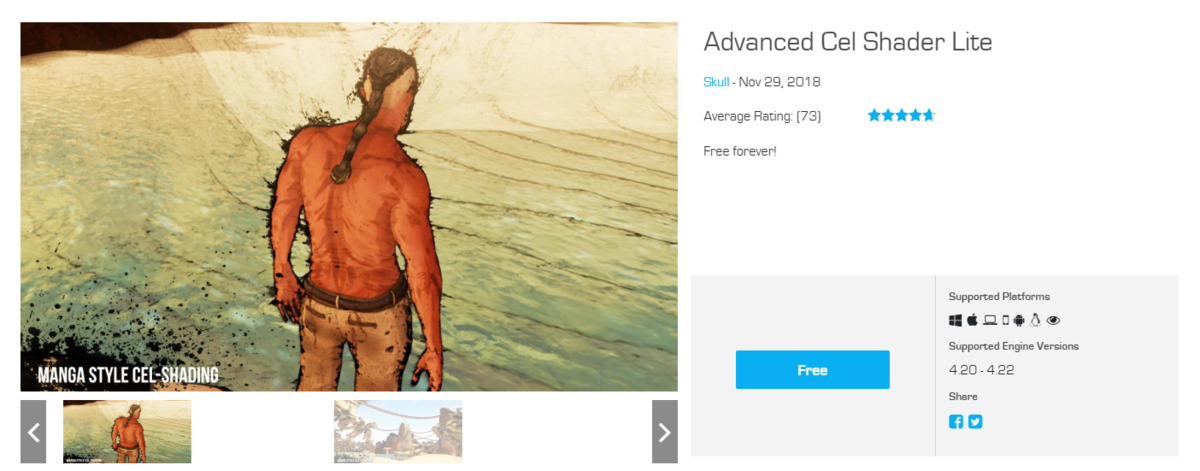
Task: Click the Linux penguin platform icon
Action: click(1035, 320)
